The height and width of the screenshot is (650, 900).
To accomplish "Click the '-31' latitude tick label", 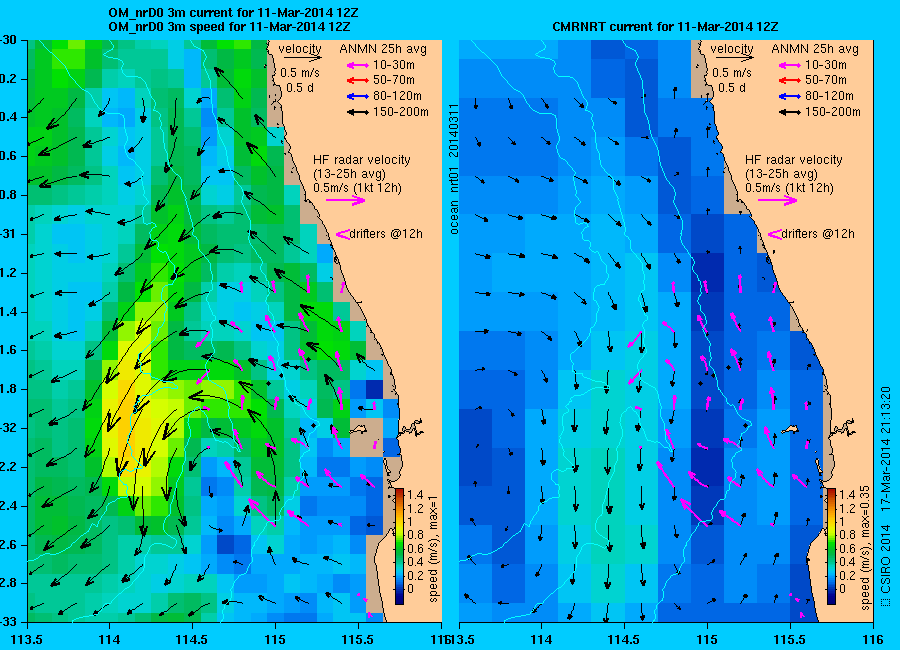I will point(8,234).
